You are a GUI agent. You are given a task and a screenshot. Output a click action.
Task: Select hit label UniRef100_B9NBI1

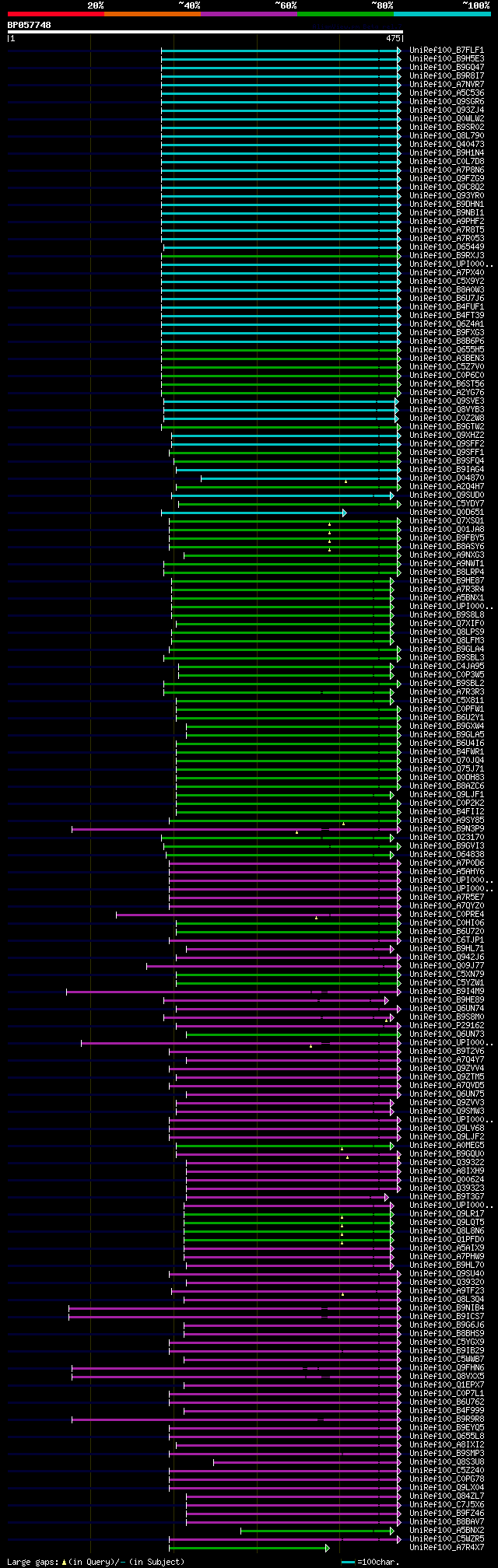click(x=447, y=212)
